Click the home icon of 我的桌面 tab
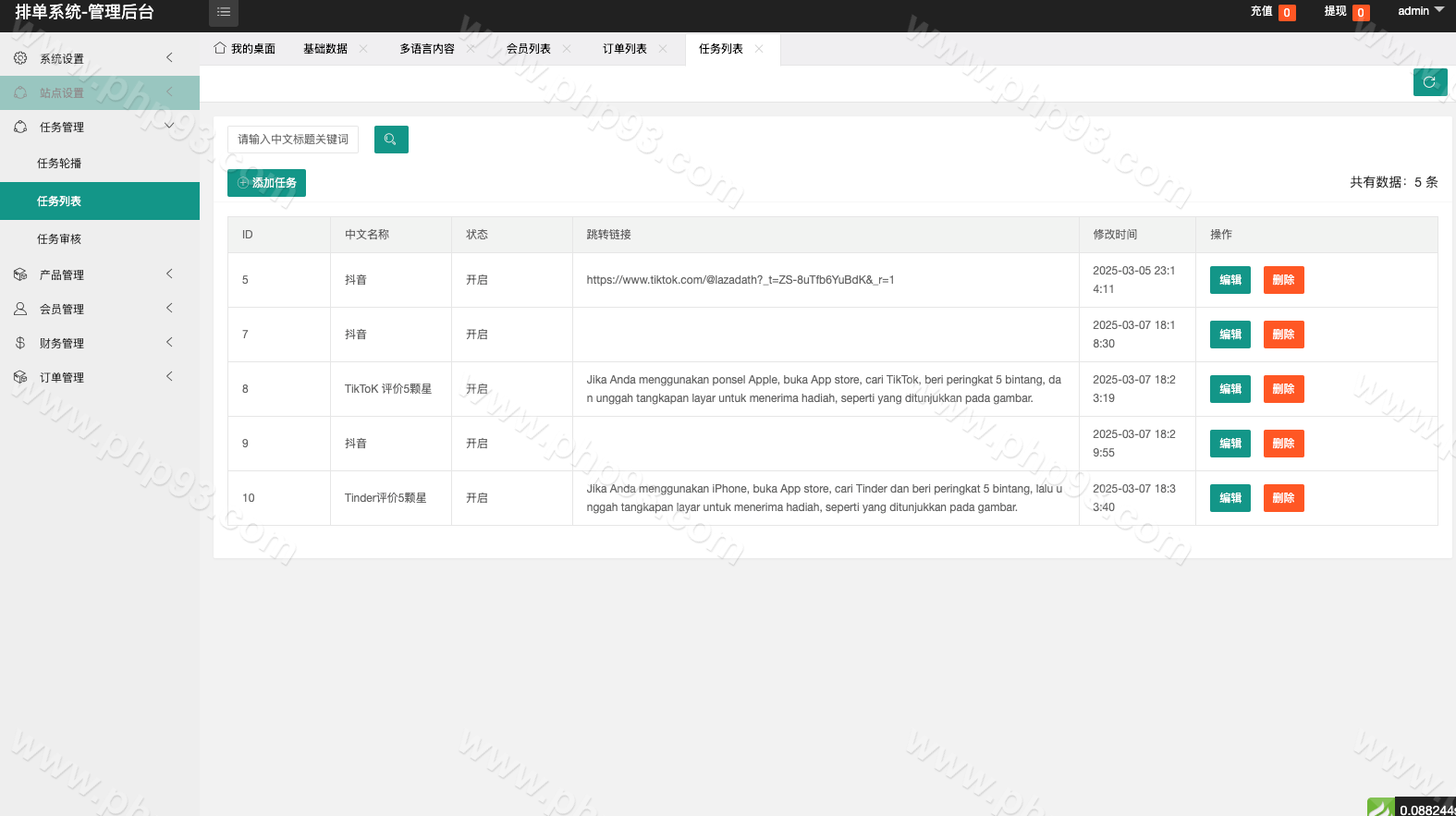 tap(220, 48)
